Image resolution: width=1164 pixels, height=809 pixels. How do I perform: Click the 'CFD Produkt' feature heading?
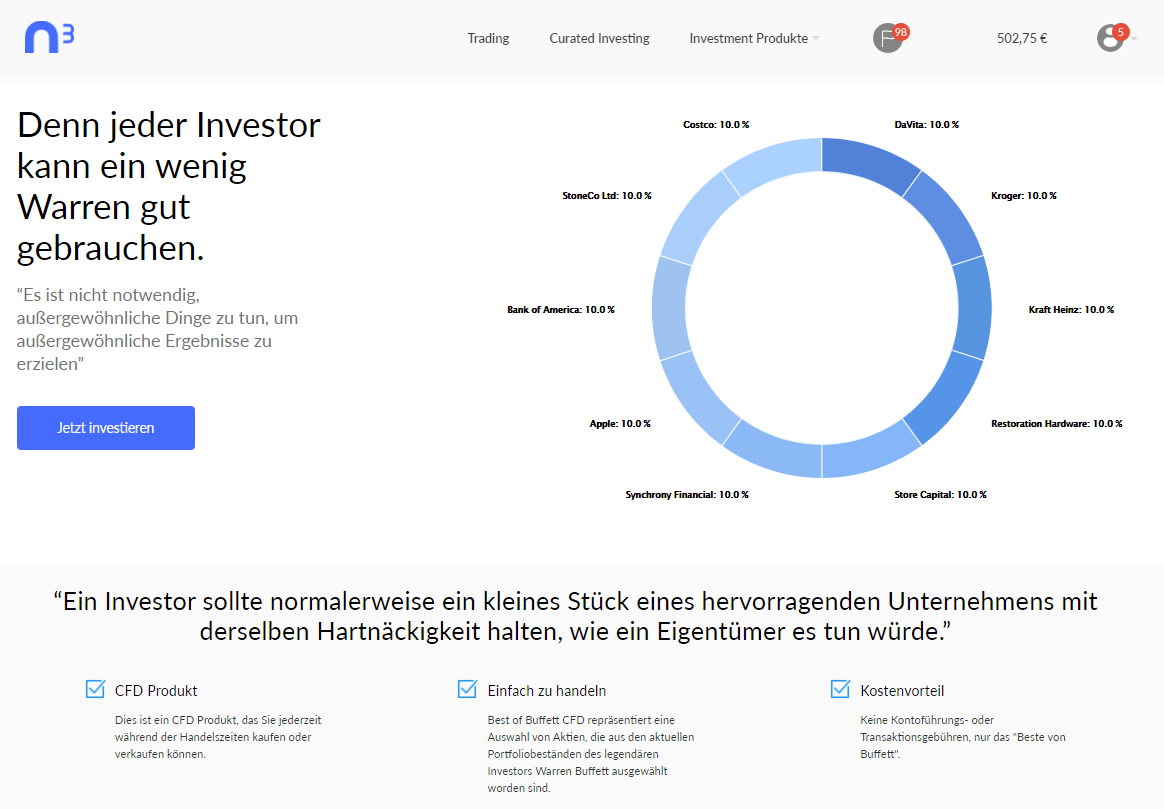tap(156, 690)
